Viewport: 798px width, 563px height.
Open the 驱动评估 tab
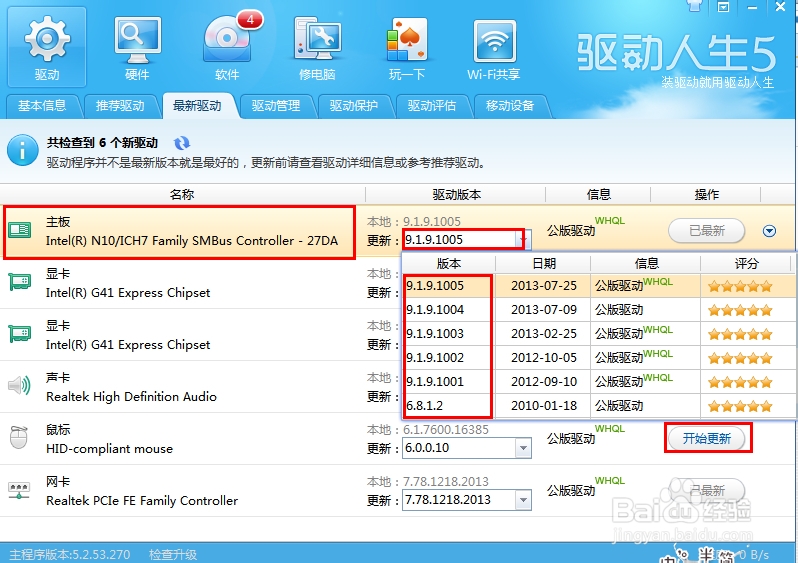432,106
